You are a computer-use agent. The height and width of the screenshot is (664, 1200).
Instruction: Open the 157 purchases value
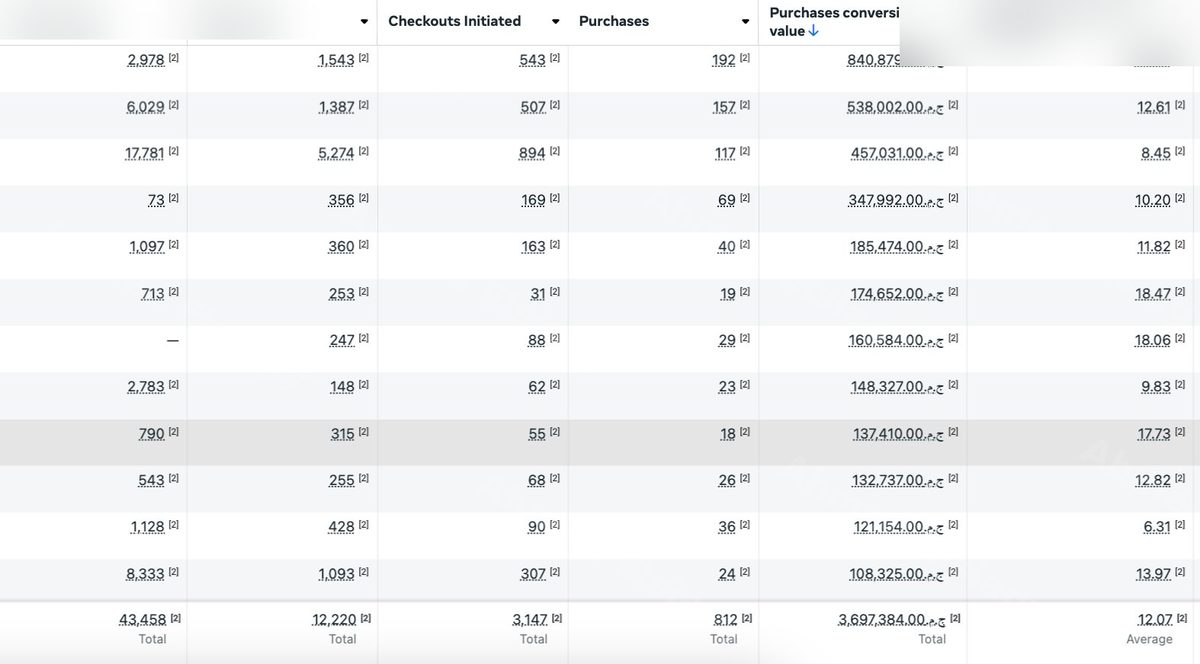724,107
